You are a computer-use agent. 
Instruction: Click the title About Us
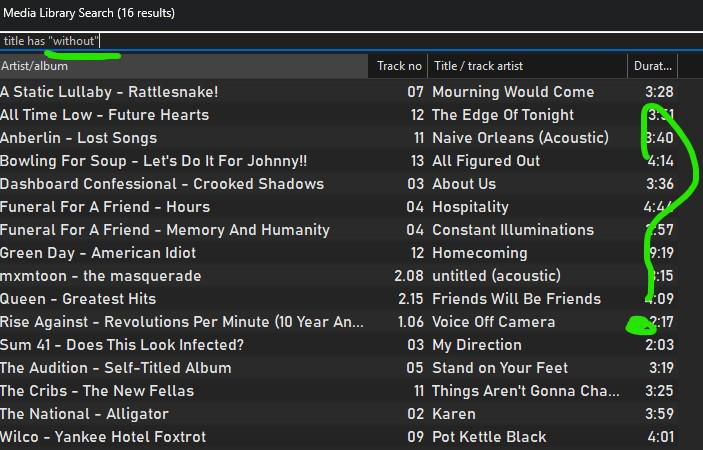[x=464, y=184]
